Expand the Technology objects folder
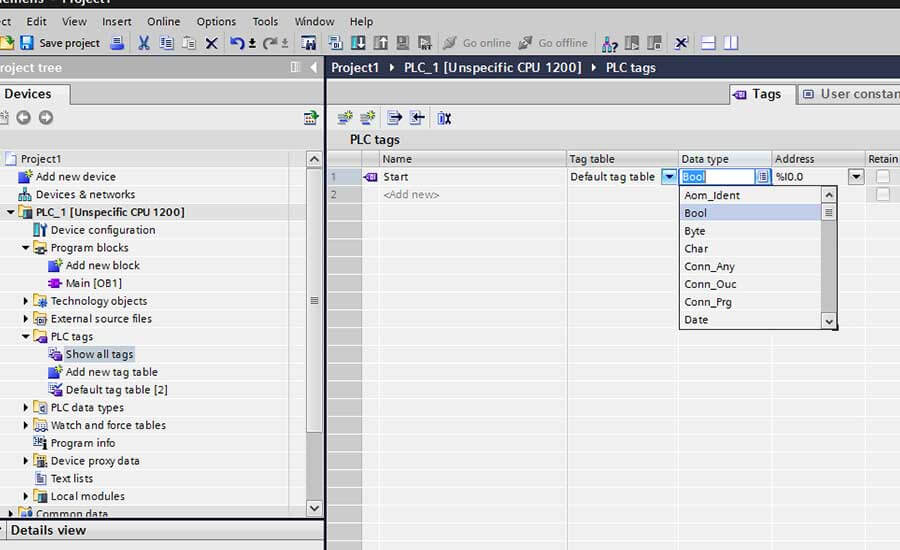The width and height of the screenshot is (900, 550). point(26,301)
